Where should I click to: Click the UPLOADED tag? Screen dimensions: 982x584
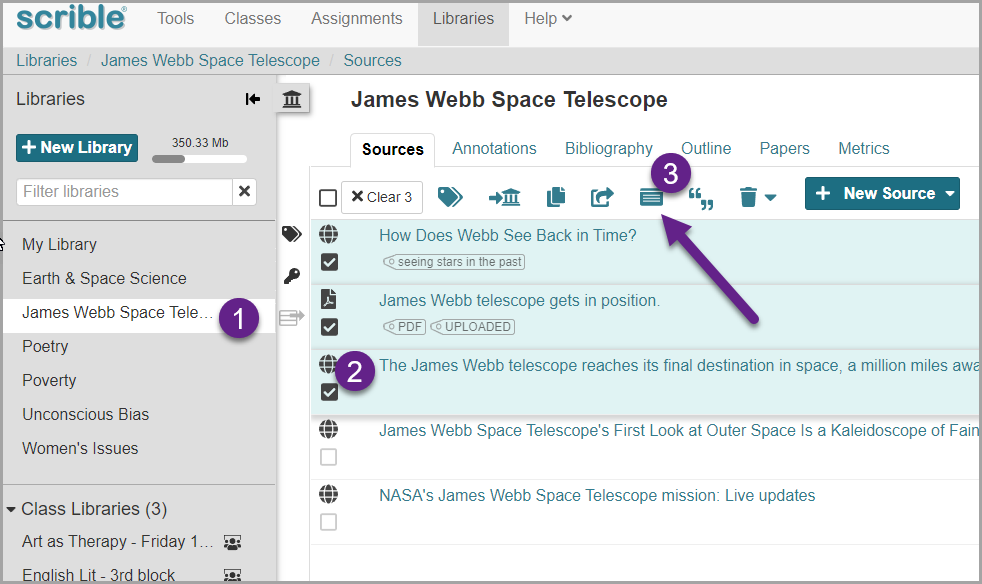pyautogui.click(x=472, y=327)
